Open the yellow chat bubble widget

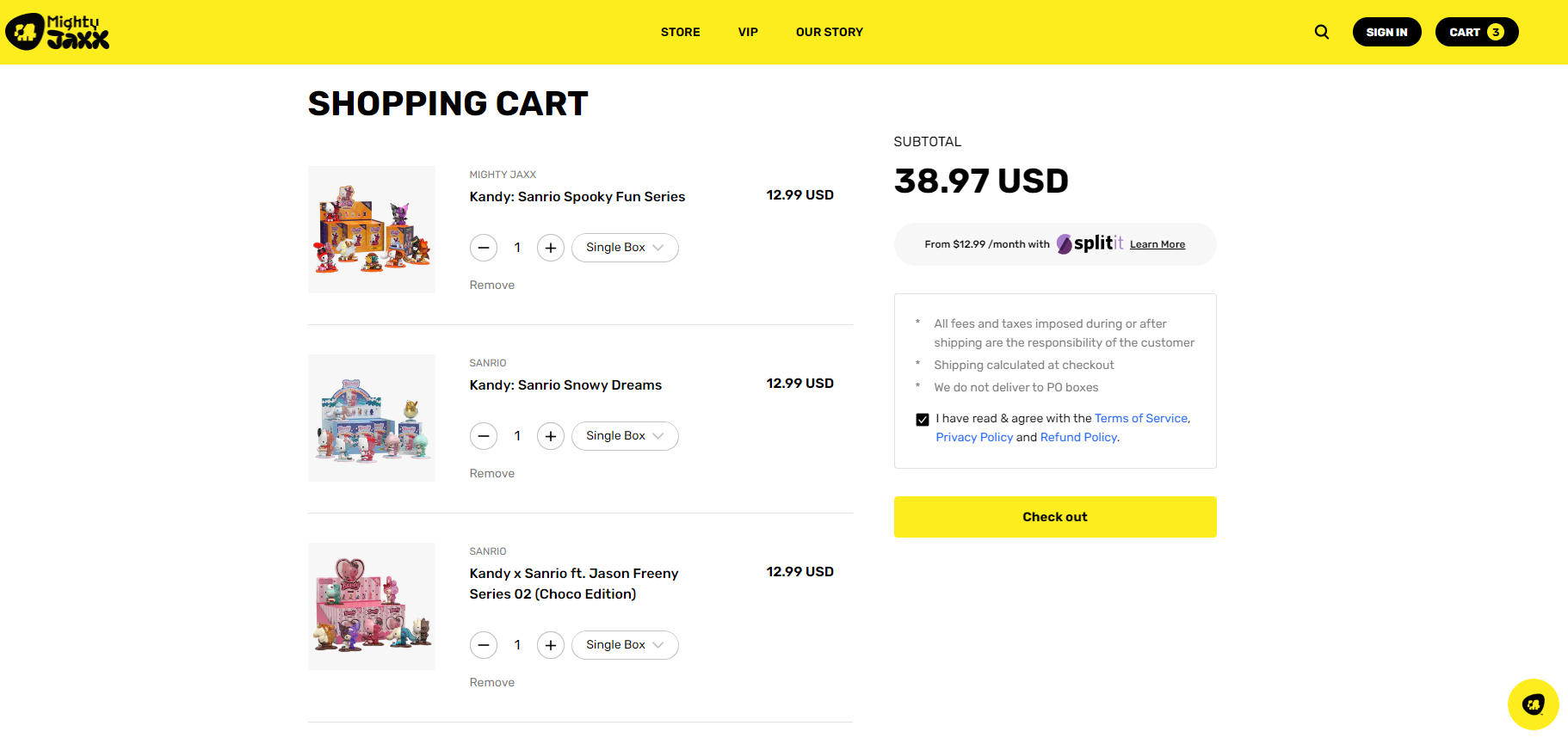(x=1533, y=704)
